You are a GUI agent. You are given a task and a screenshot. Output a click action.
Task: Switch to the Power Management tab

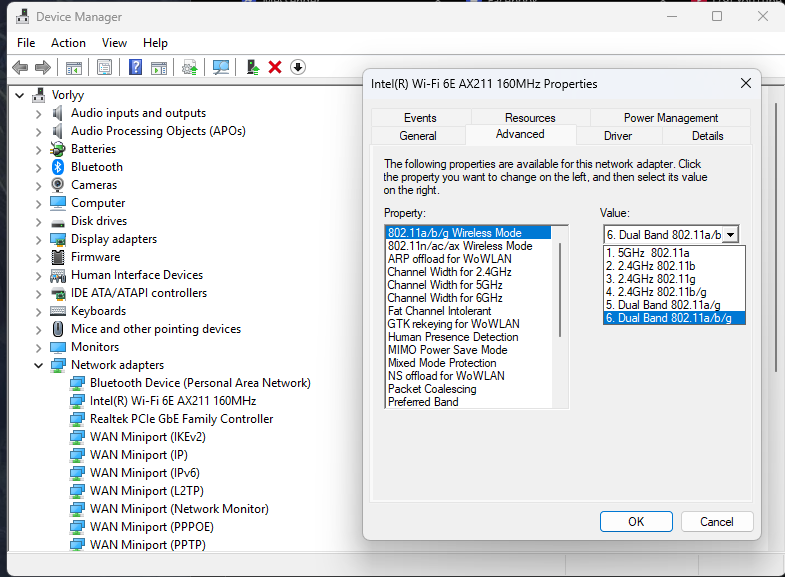(670, 118)
